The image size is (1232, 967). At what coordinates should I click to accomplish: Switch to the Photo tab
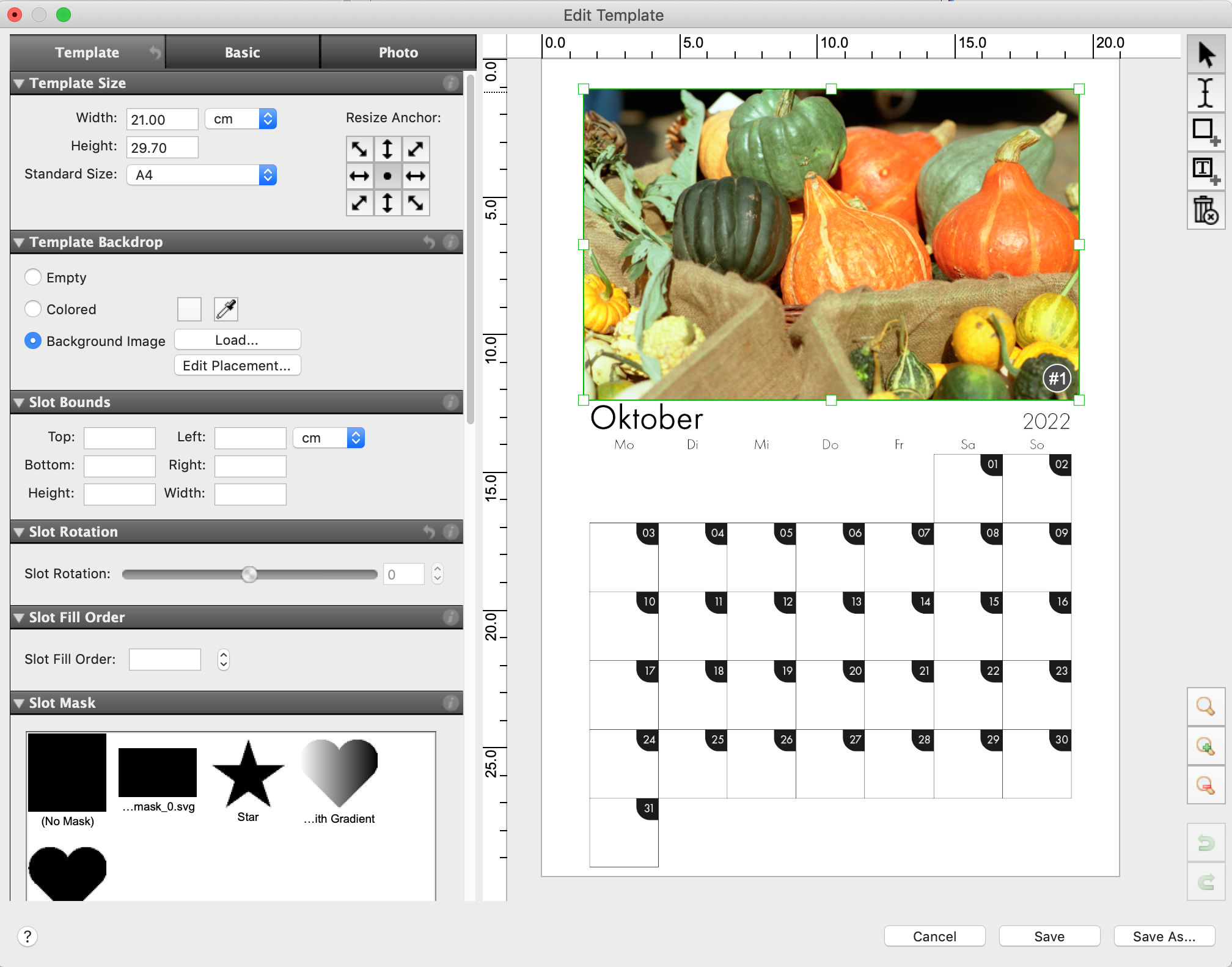(x=398, y=53)
